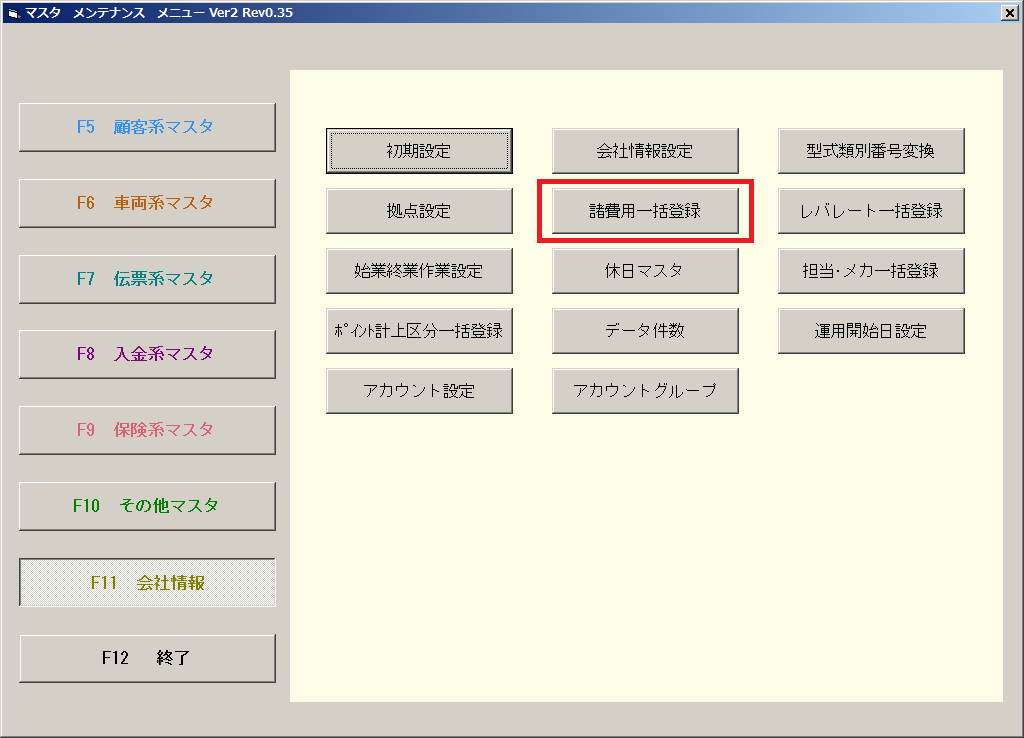Open レバレート一括登録
The width and height of the screenshot is (1024, 738).
coord(871,211)
